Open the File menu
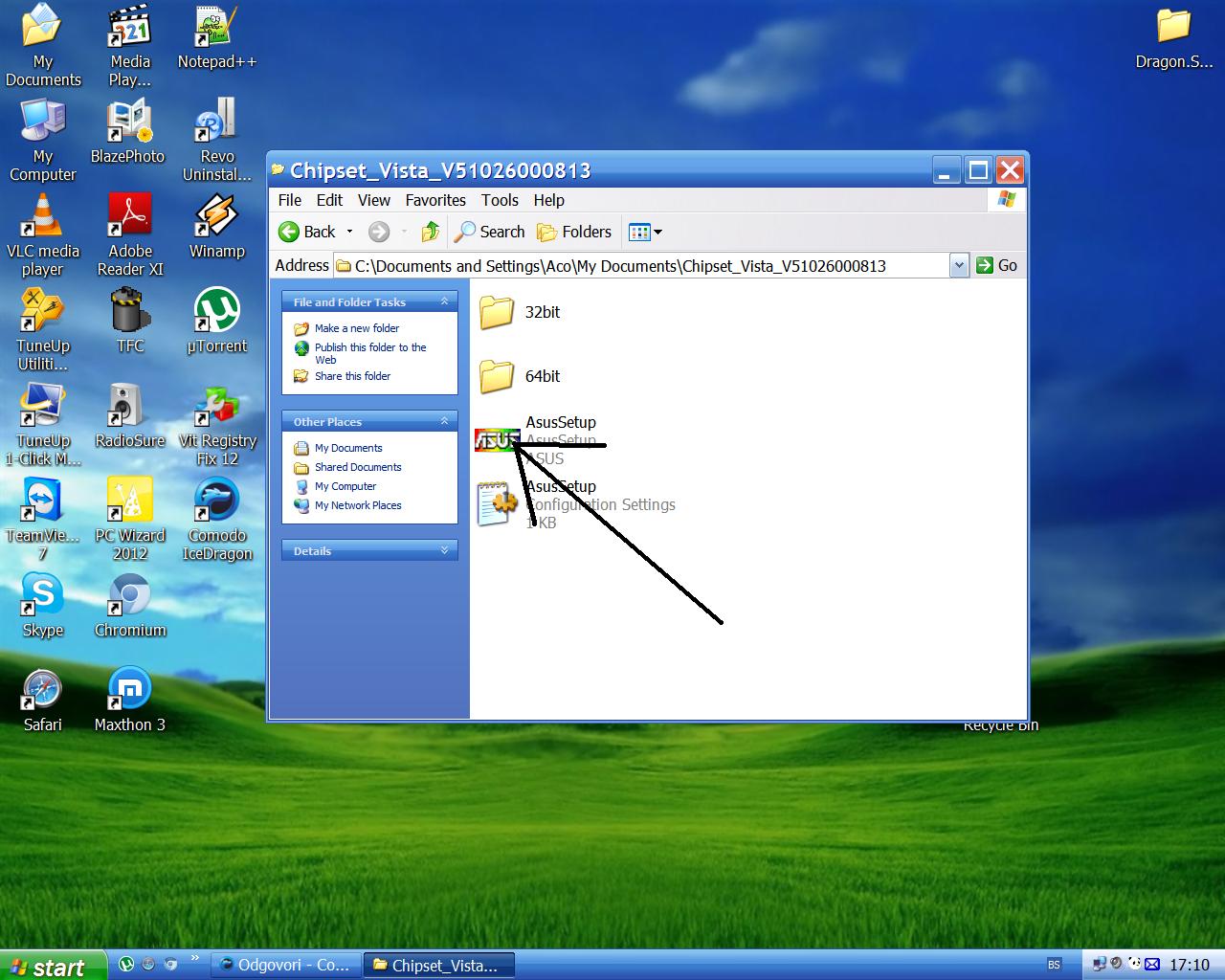The width and height of the screenshot is (1225, 980). (x=289, y=200)
